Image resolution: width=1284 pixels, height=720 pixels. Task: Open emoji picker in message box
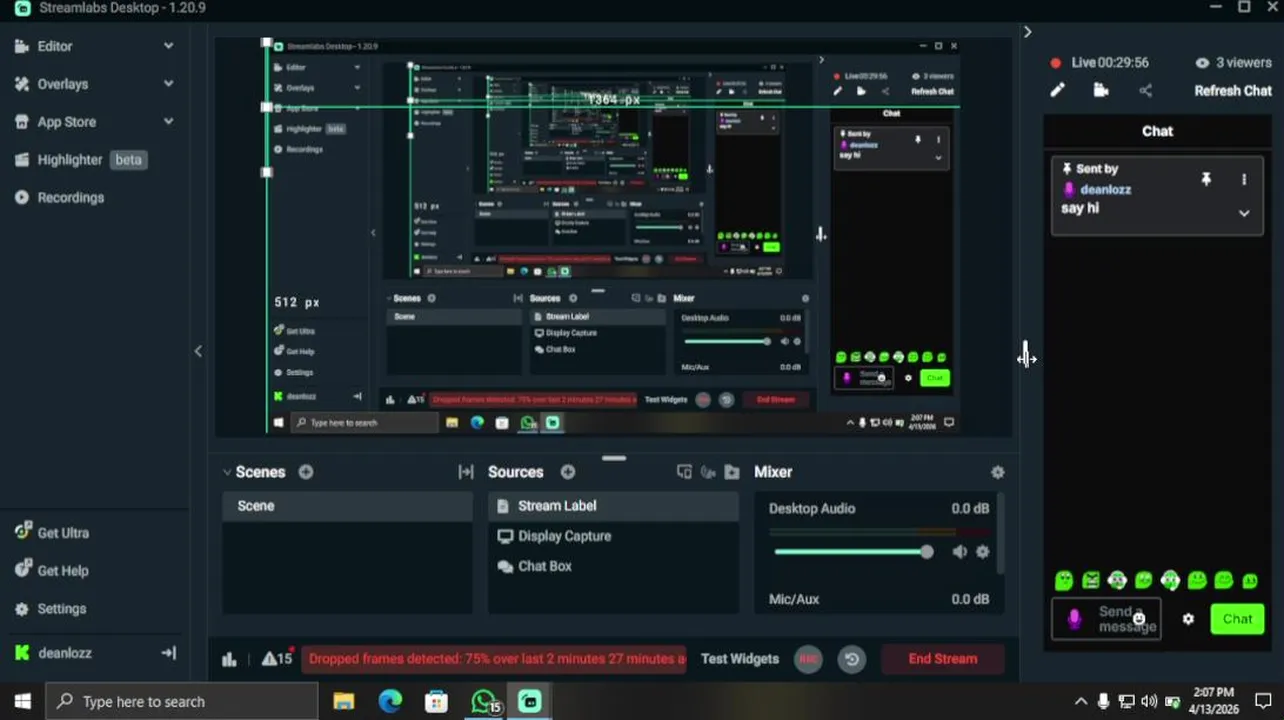tap(1139, 619)
